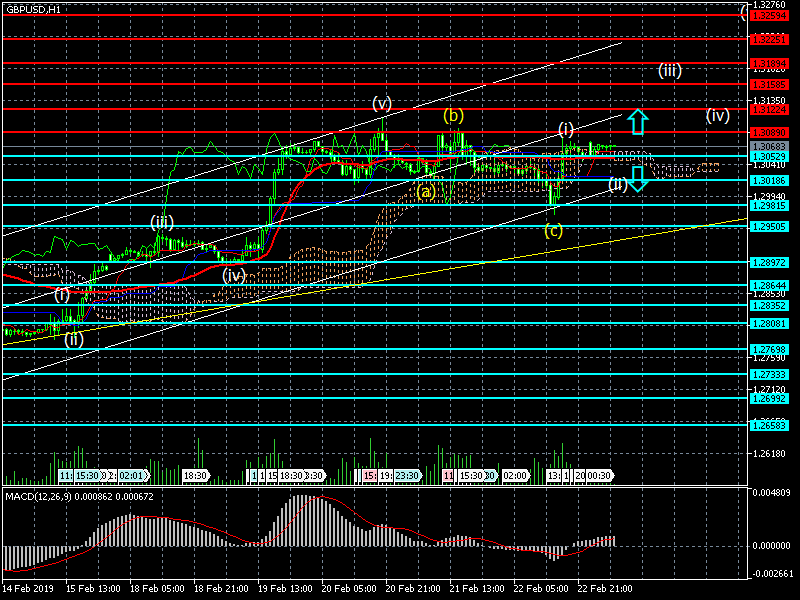This screenshot has width=800, height=600.
Task: Select the red 1.31585 resistance label
Action: point(769,84)
